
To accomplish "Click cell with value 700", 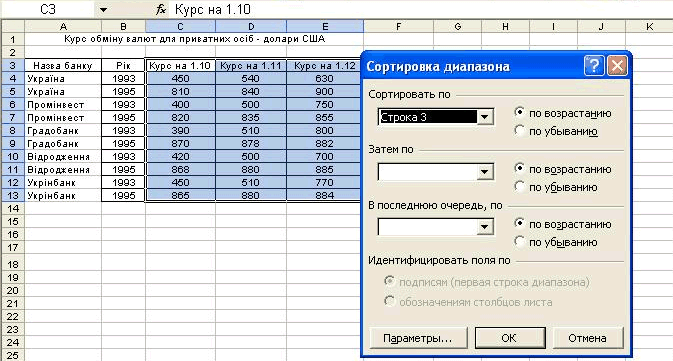I will pos(325,157).
